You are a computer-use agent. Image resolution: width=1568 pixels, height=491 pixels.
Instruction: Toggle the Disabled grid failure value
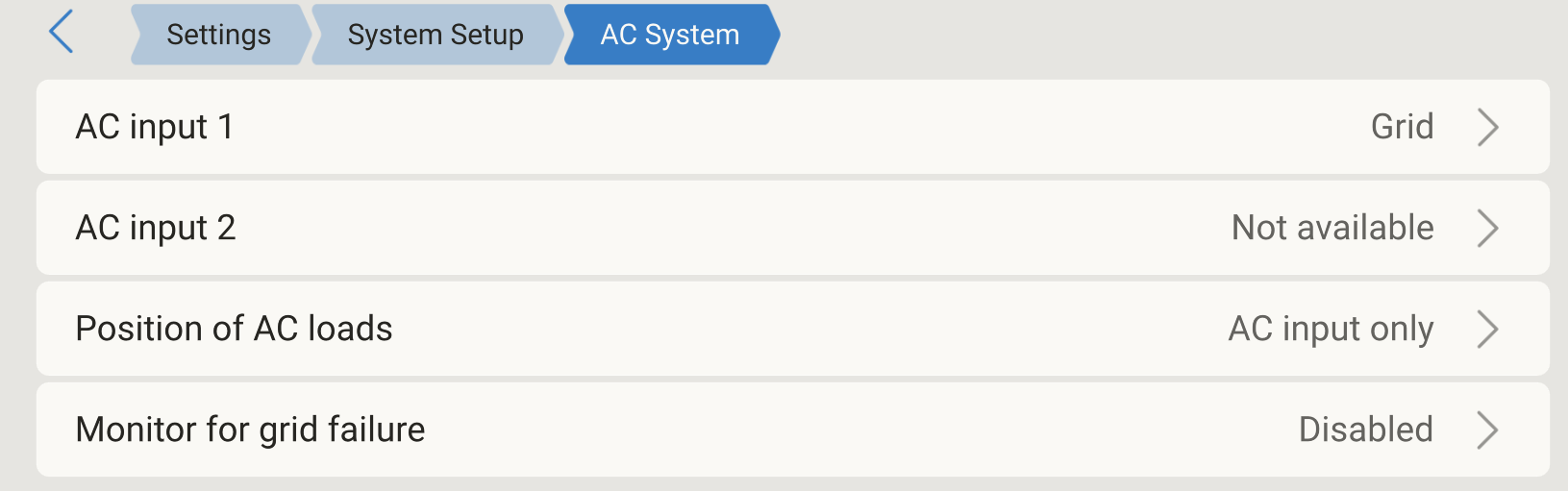pos(1365,430)
